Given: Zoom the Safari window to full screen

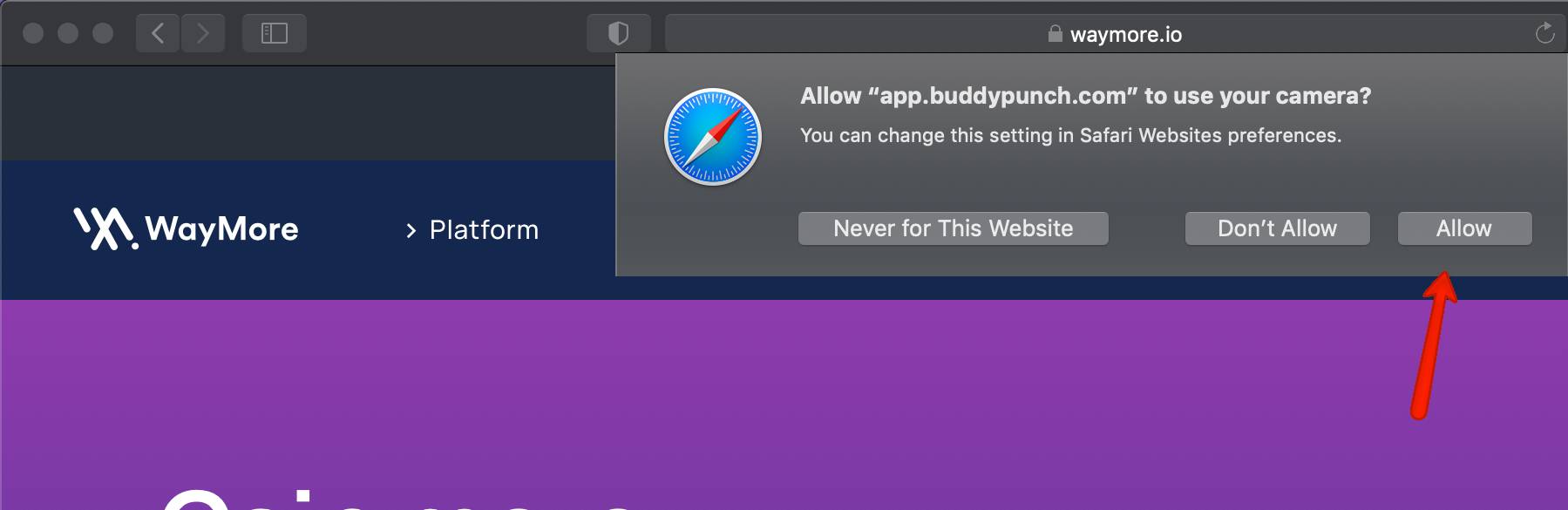Looking at the screenshot, I should (103, 33).
